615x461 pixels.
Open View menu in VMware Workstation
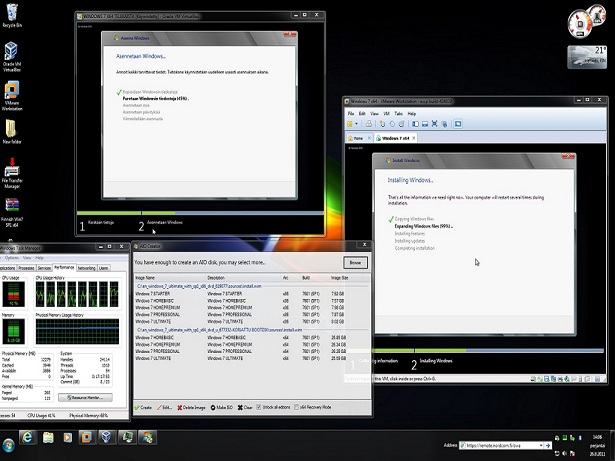375,113
